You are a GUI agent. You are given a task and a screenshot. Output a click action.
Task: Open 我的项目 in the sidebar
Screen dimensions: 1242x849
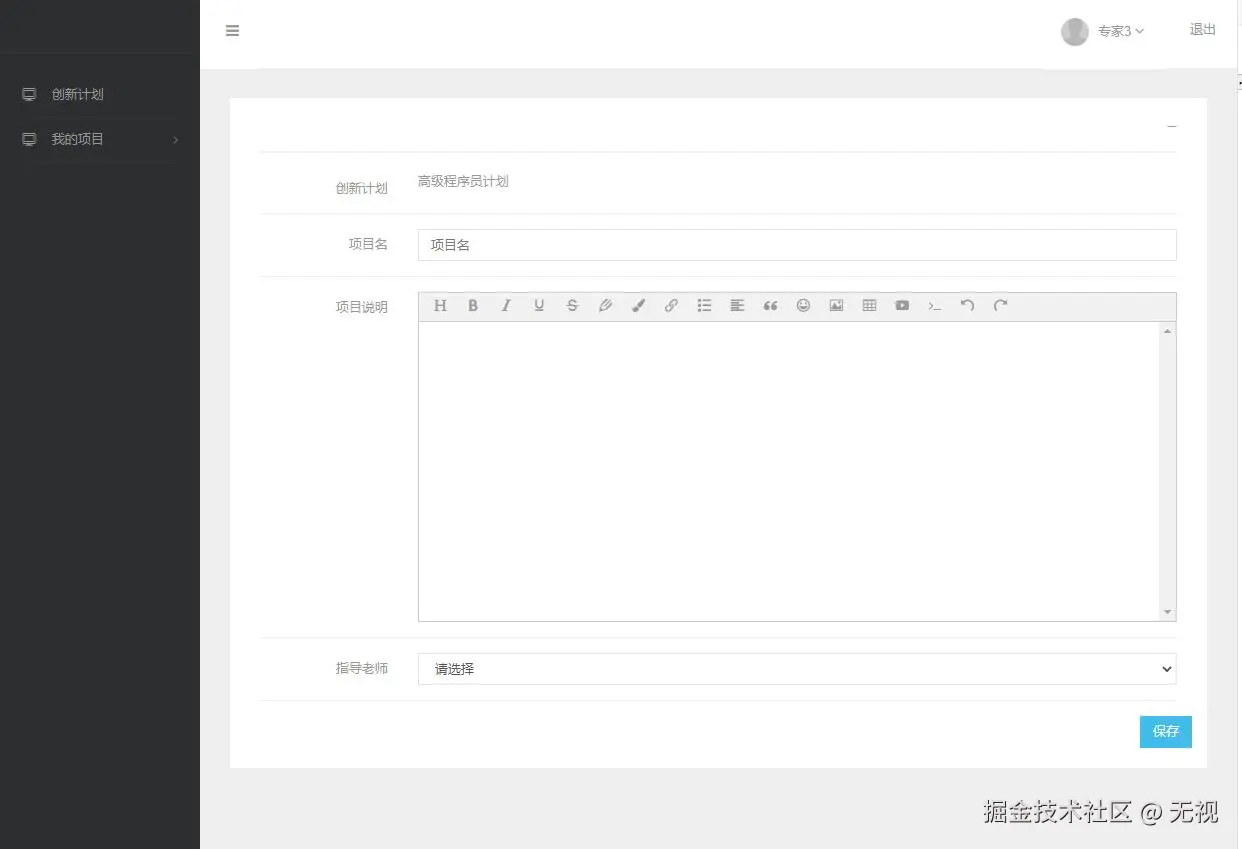click(78, 140)
